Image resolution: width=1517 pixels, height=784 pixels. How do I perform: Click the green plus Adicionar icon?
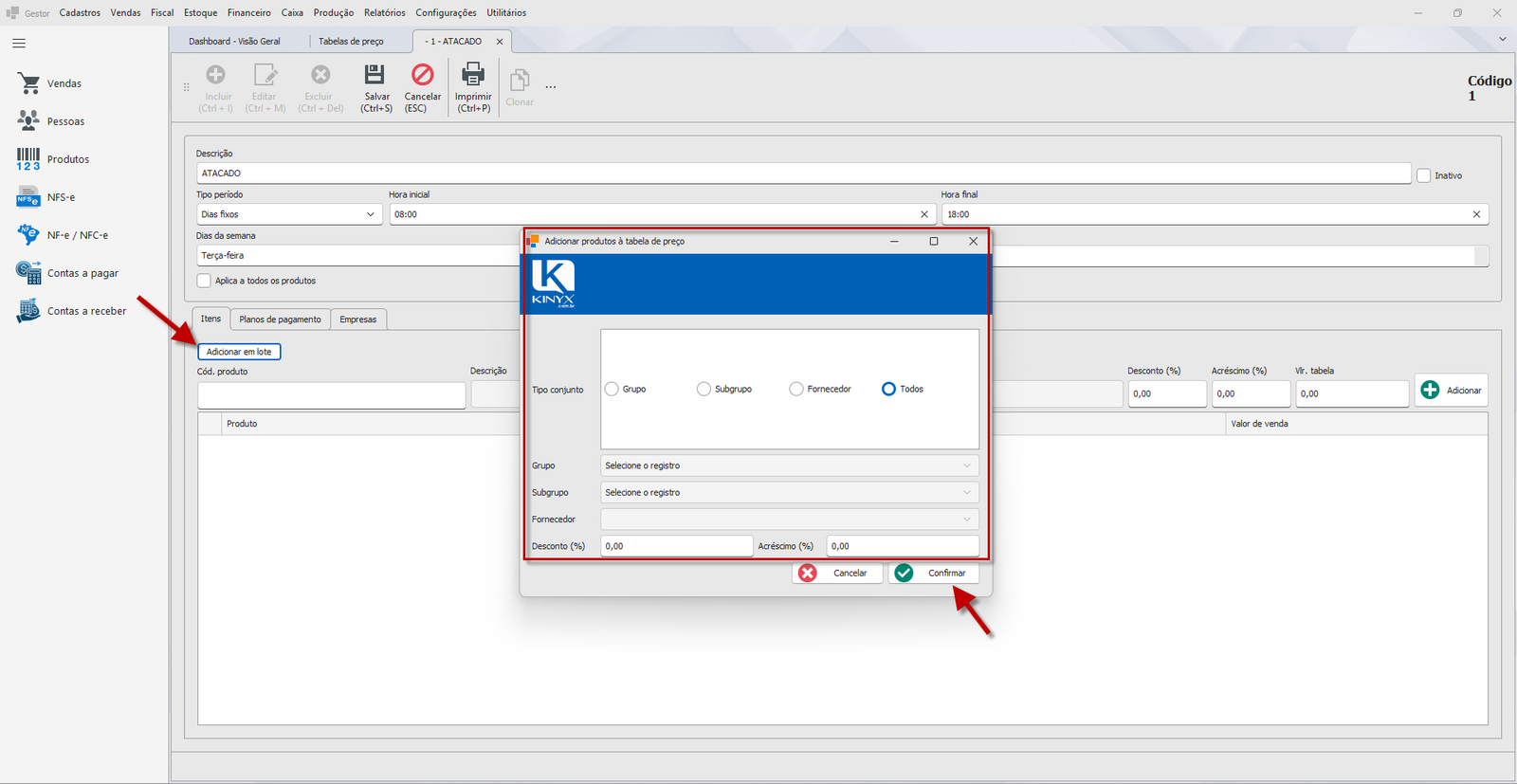tap(1430, 390)
